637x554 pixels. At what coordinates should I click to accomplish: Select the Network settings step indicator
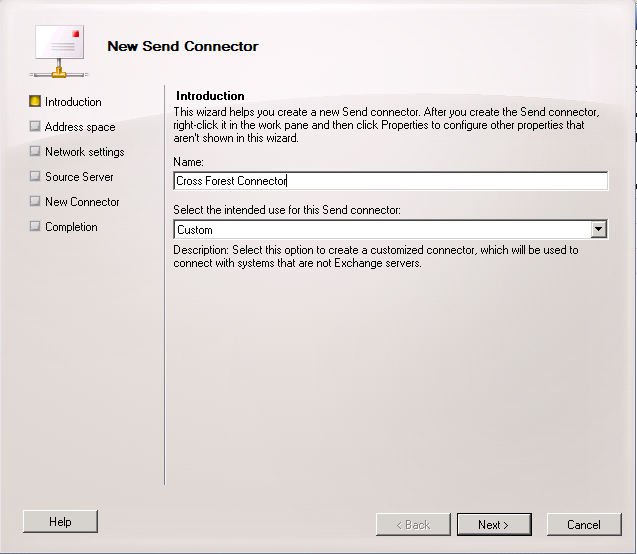(35, 151)
